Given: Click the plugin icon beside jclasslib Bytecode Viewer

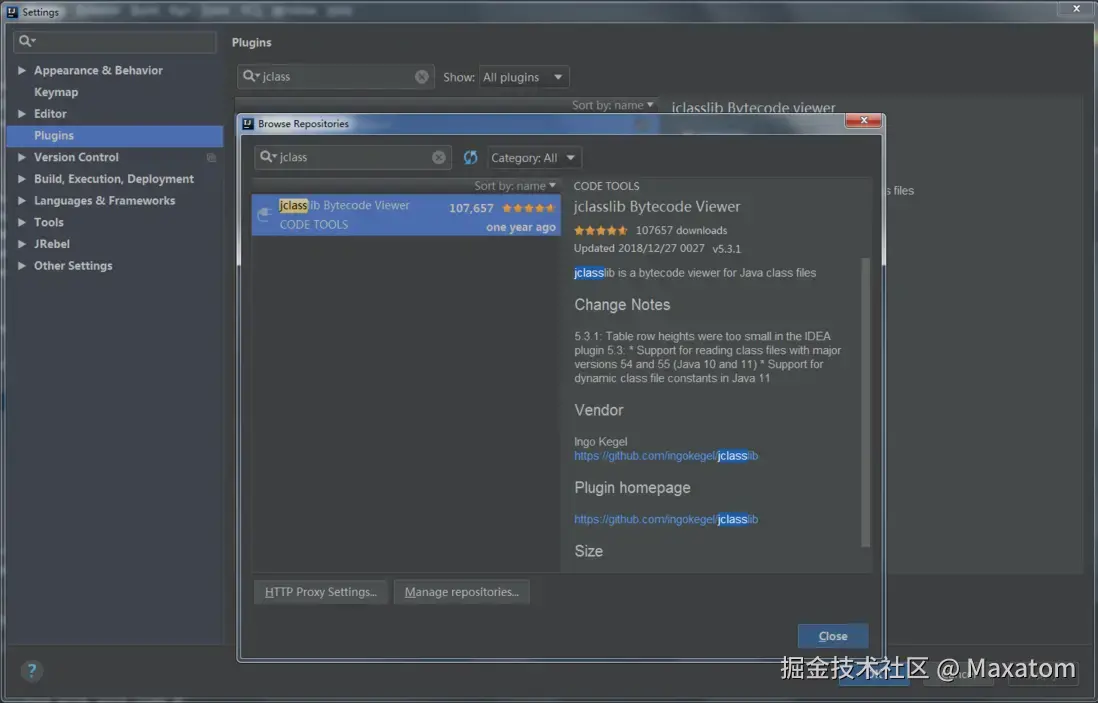Looking at the screenshot, I should click(264, 214).
